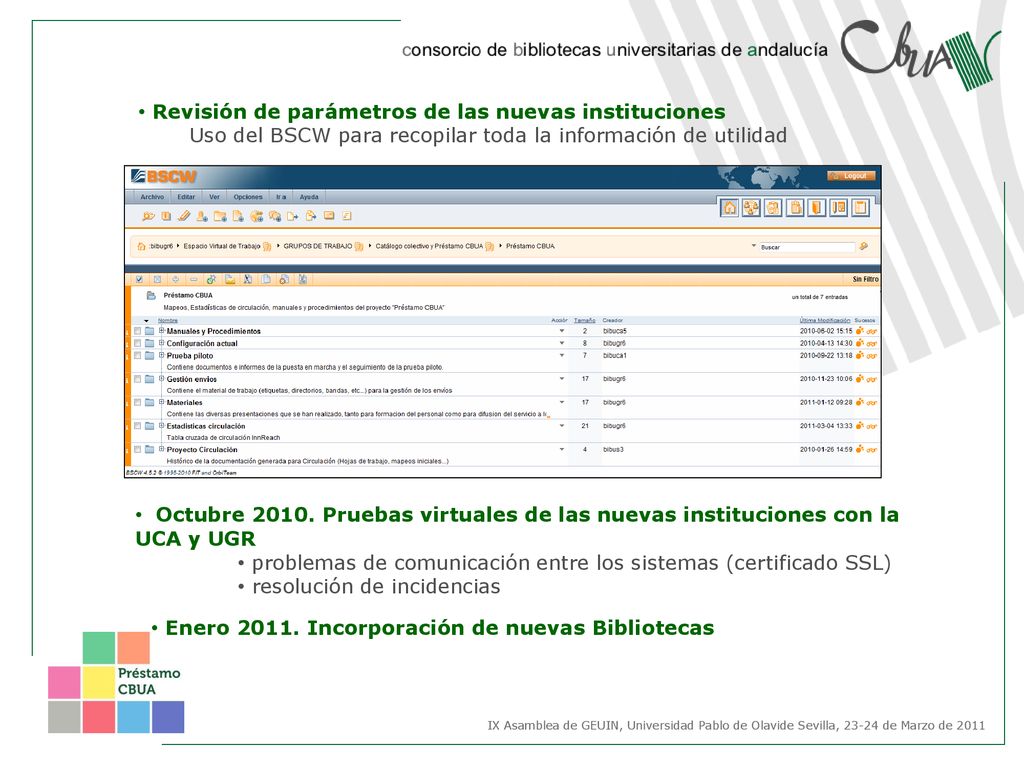Click the Logout button

pos(851,176)
